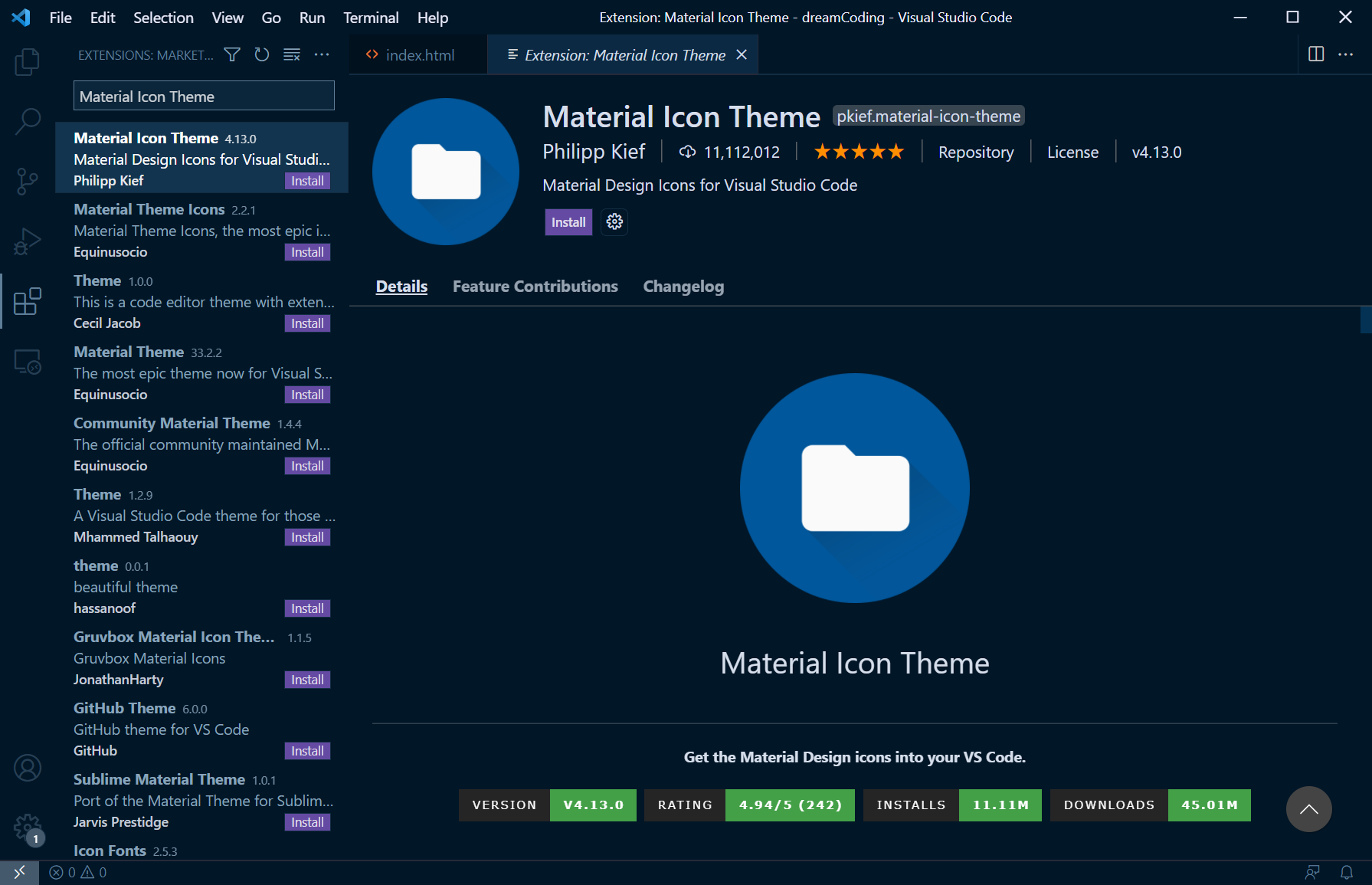Viewport: 1372px width, 885px height.
Task: Click Install on Material Theme 33.2.2 row
Action: pos(307,395)
